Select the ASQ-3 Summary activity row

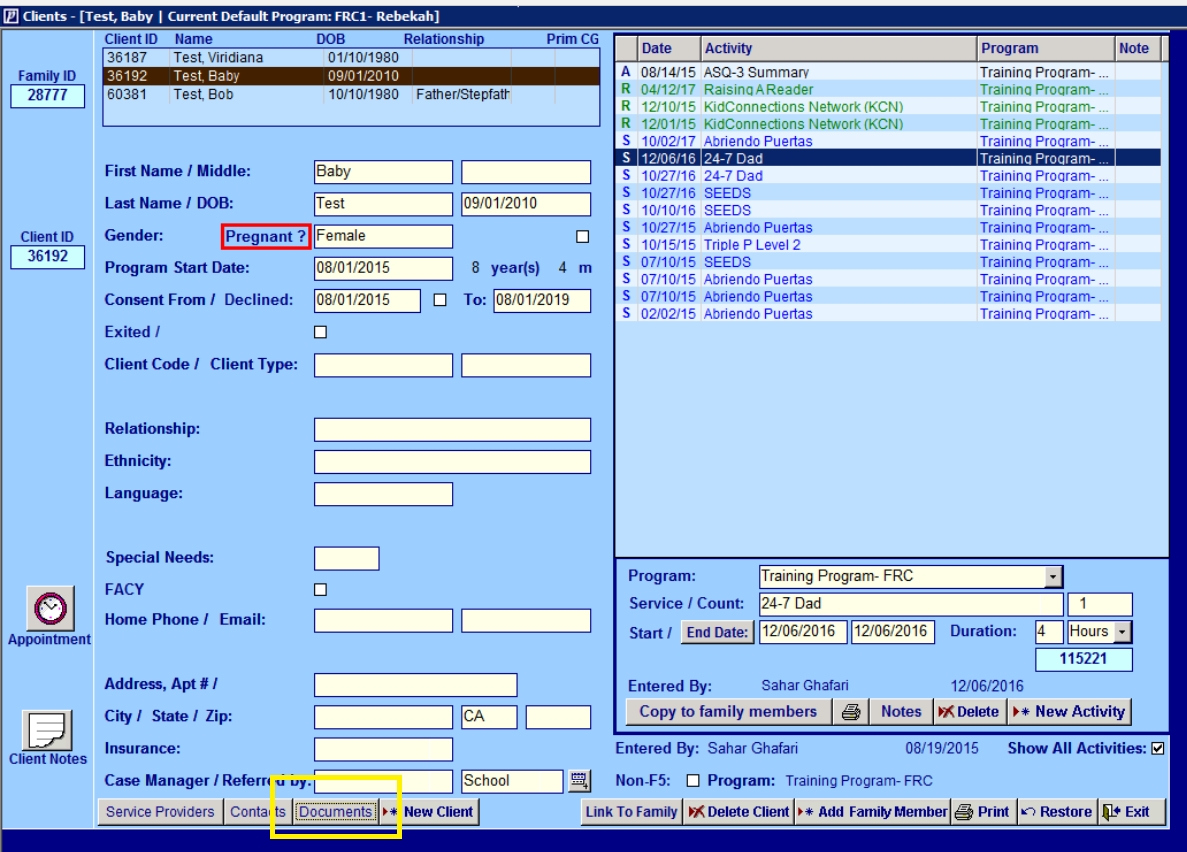click(889, 72)
